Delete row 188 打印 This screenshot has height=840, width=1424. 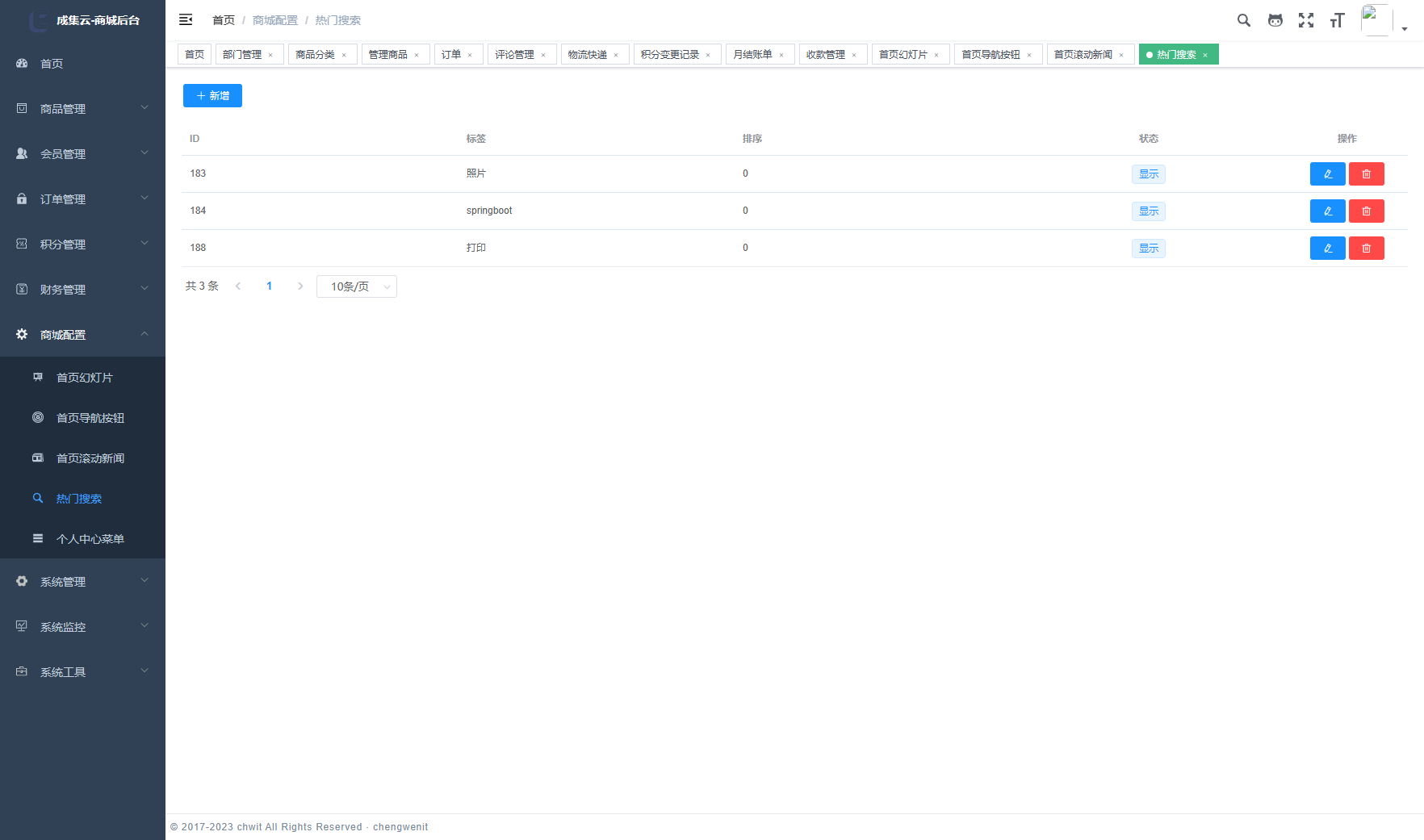tap(1367, 249)
